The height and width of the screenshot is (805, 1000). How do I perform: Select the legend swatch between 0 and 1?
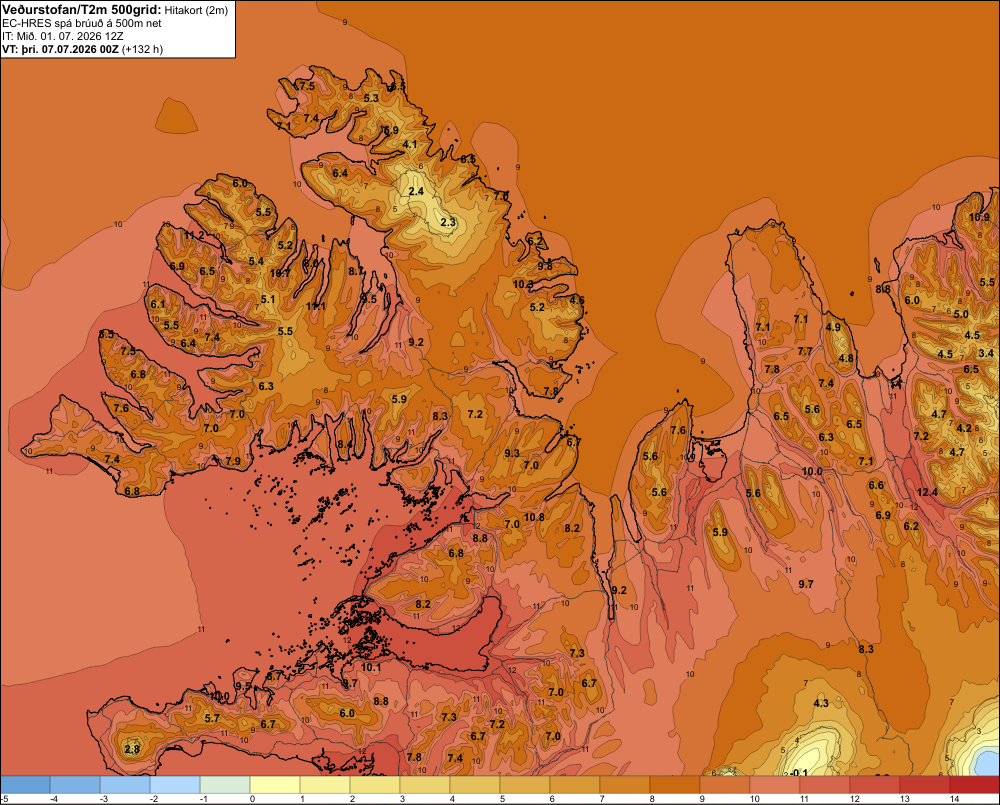[x=275, y=785]
